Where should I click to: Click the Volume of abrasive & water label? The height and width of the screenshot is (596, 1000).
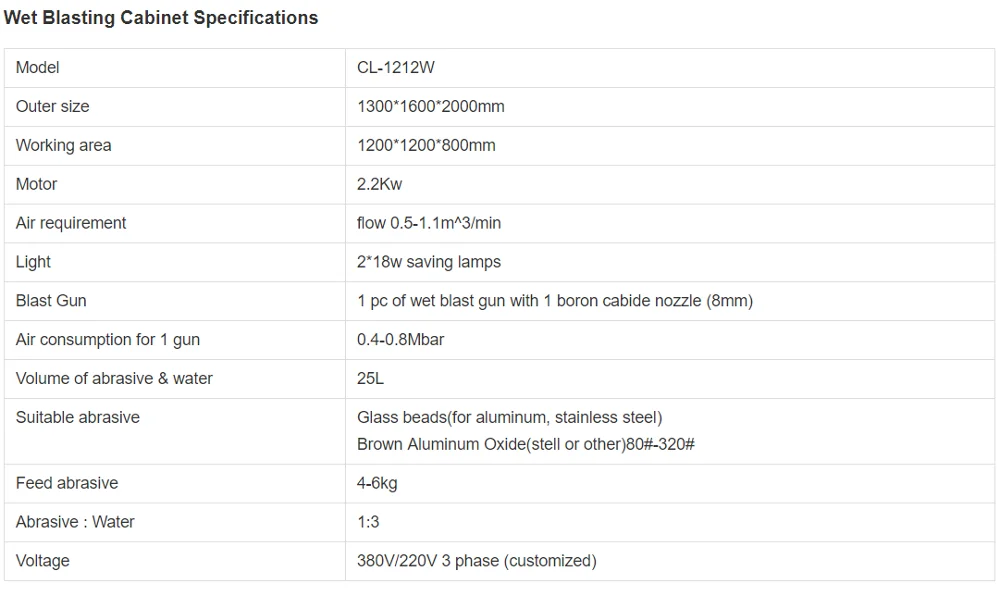point(114,379)
